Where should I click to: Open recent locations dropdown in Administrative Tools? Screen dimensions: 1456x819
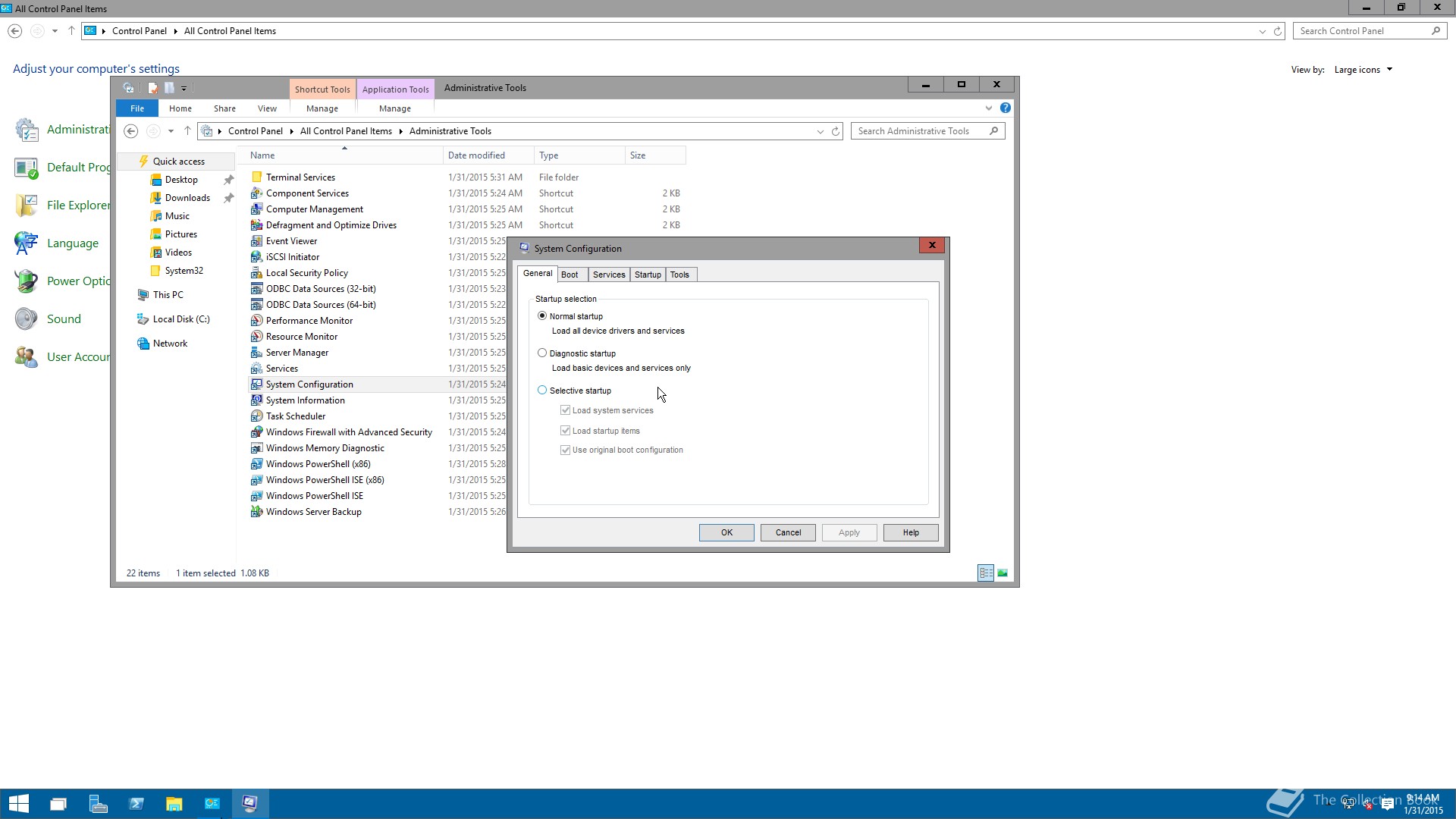click(171, 131)
